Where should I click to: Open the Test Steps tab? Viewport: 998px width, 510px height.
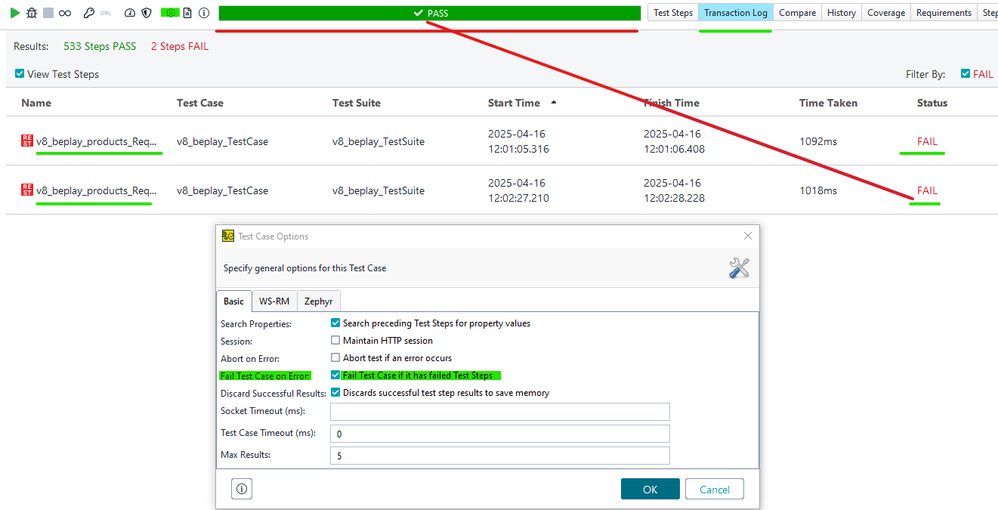tap(672, 13)
